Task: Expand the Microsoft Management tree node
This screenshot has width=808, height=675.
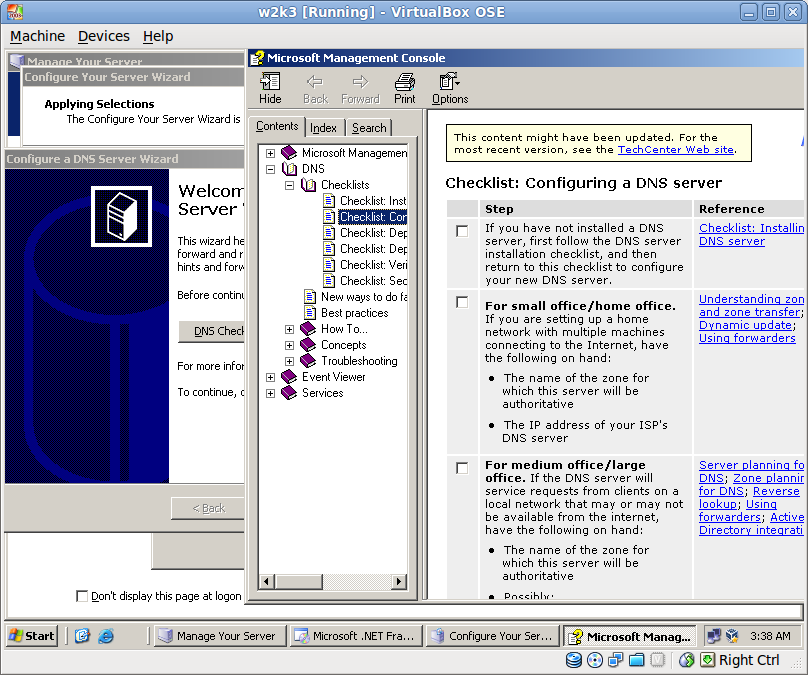Action: [x=270, y=153]
